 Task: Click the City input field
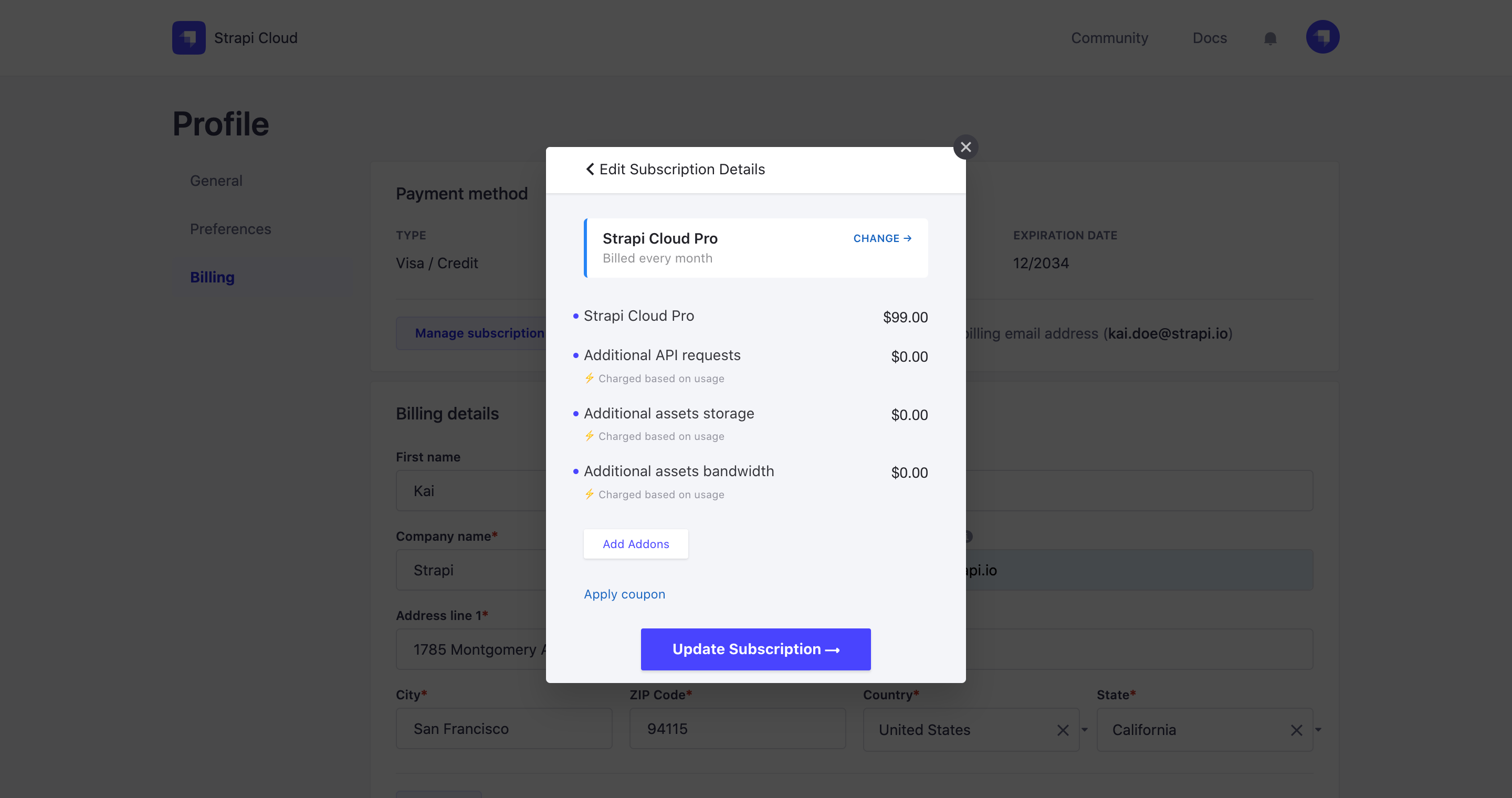click(x=503, y=729)
